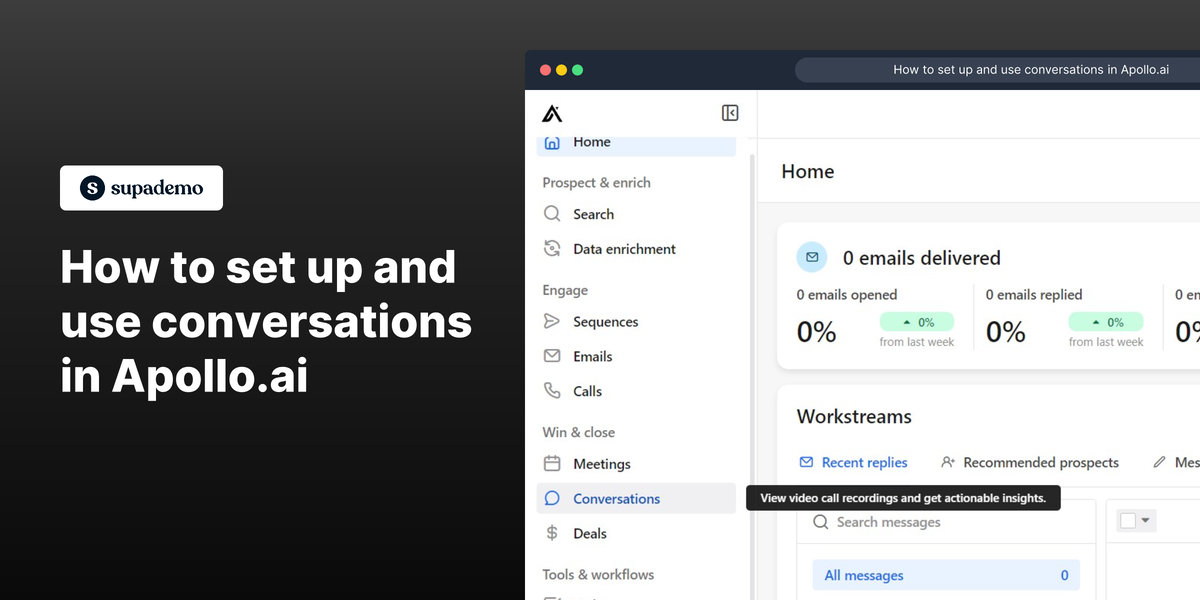Switch to Recommended prospects tab

tap(1030, 462)
